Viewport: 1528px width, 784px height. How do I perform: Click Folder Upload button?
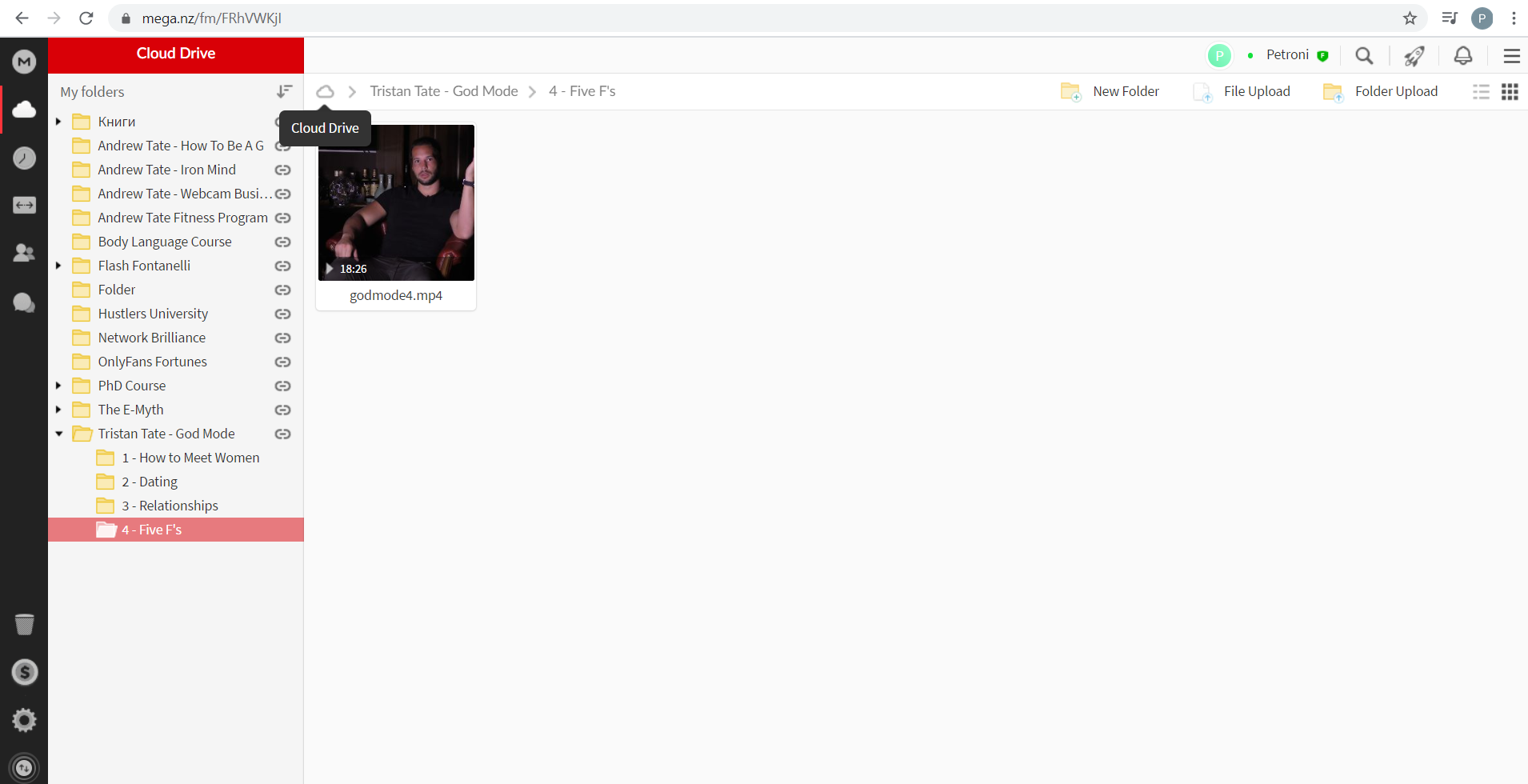coord(1380,92)
